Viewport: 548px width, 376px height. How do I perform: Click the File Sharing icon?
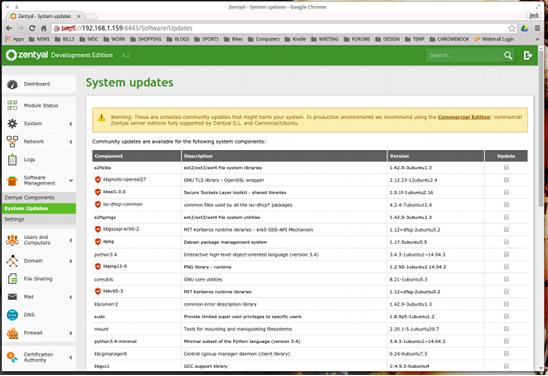pyautogui.click(x=12, y=279)
